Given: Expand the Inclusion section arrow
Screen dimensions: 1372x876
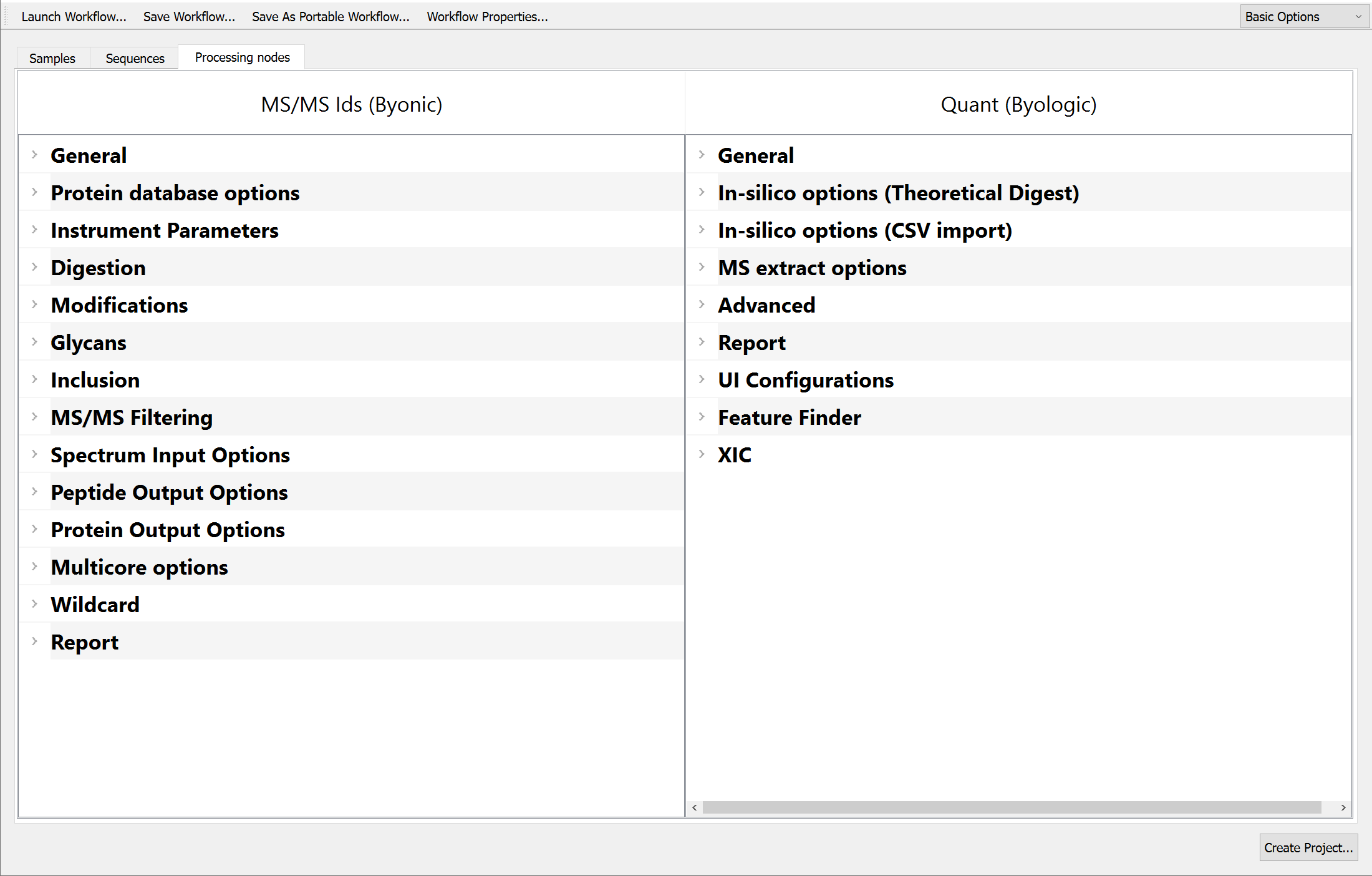Looking at the screenshot, I should (34, 379).
